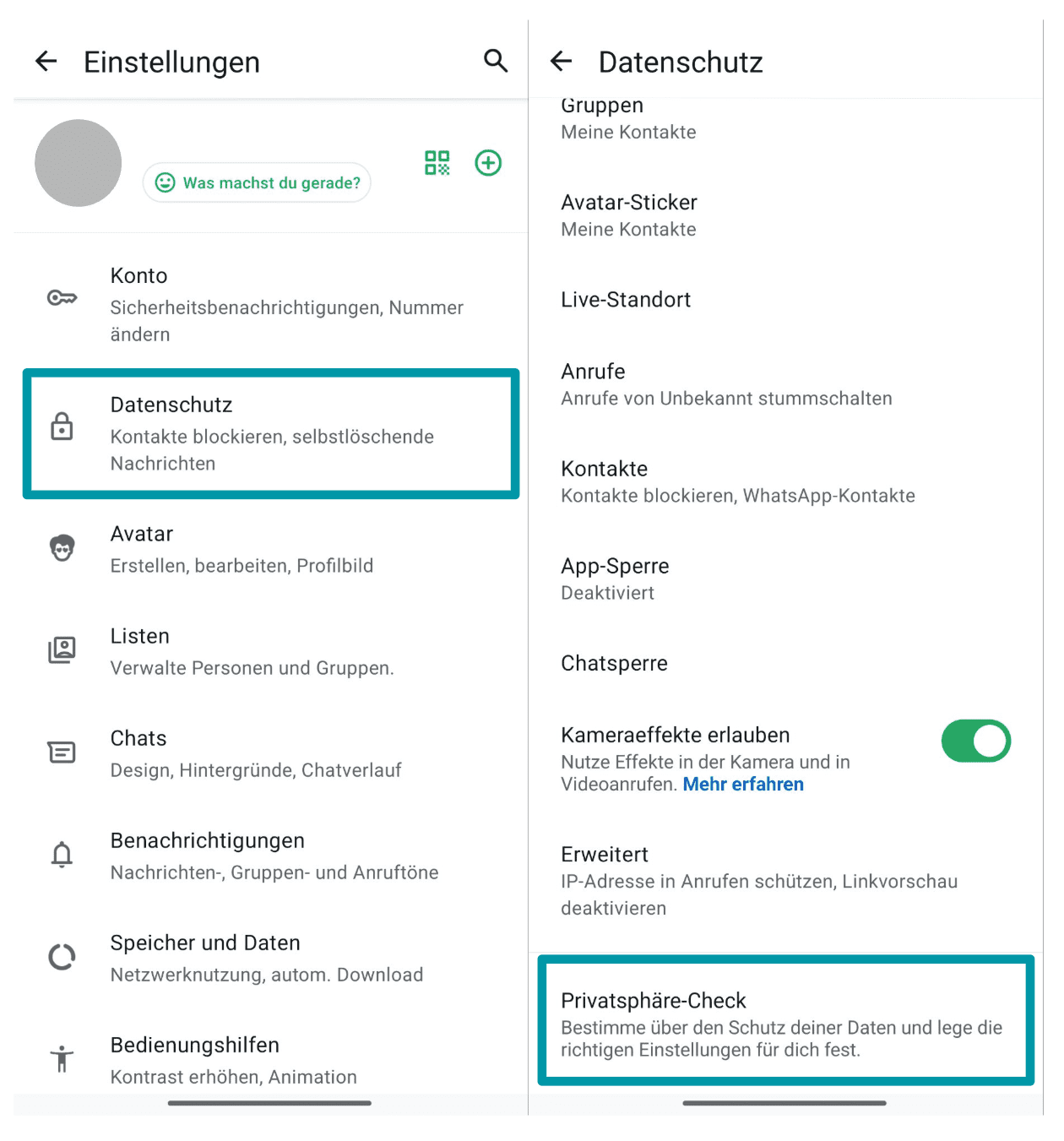The height and width of the screenshot is (1141, 1064).
Task: Tap the Benachrichtigungen bell icon
Action: point(62,855)
